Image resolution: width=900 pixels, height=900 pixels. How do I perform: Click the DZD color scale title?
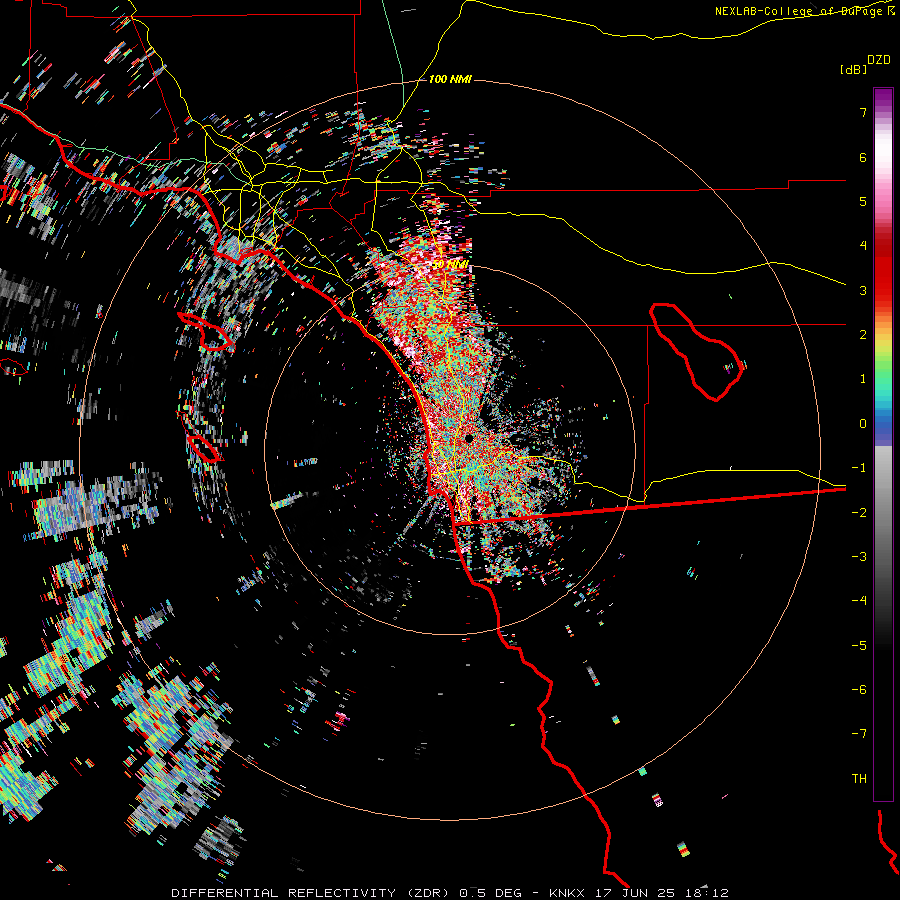[x=878, y=60]
